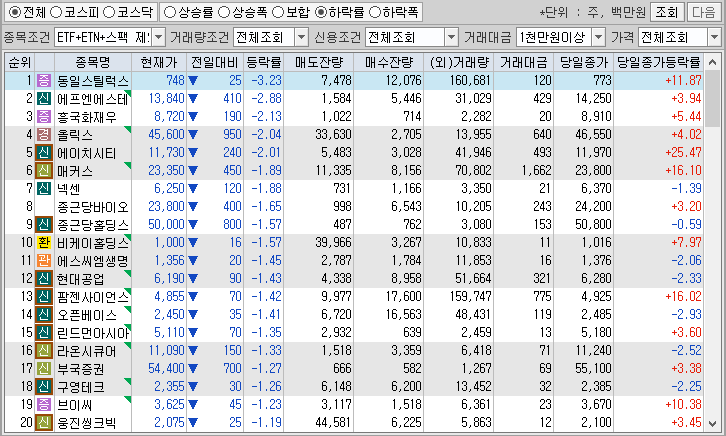Open the 거래대금 dropdown
726x436 pixels.
(599, 37)
